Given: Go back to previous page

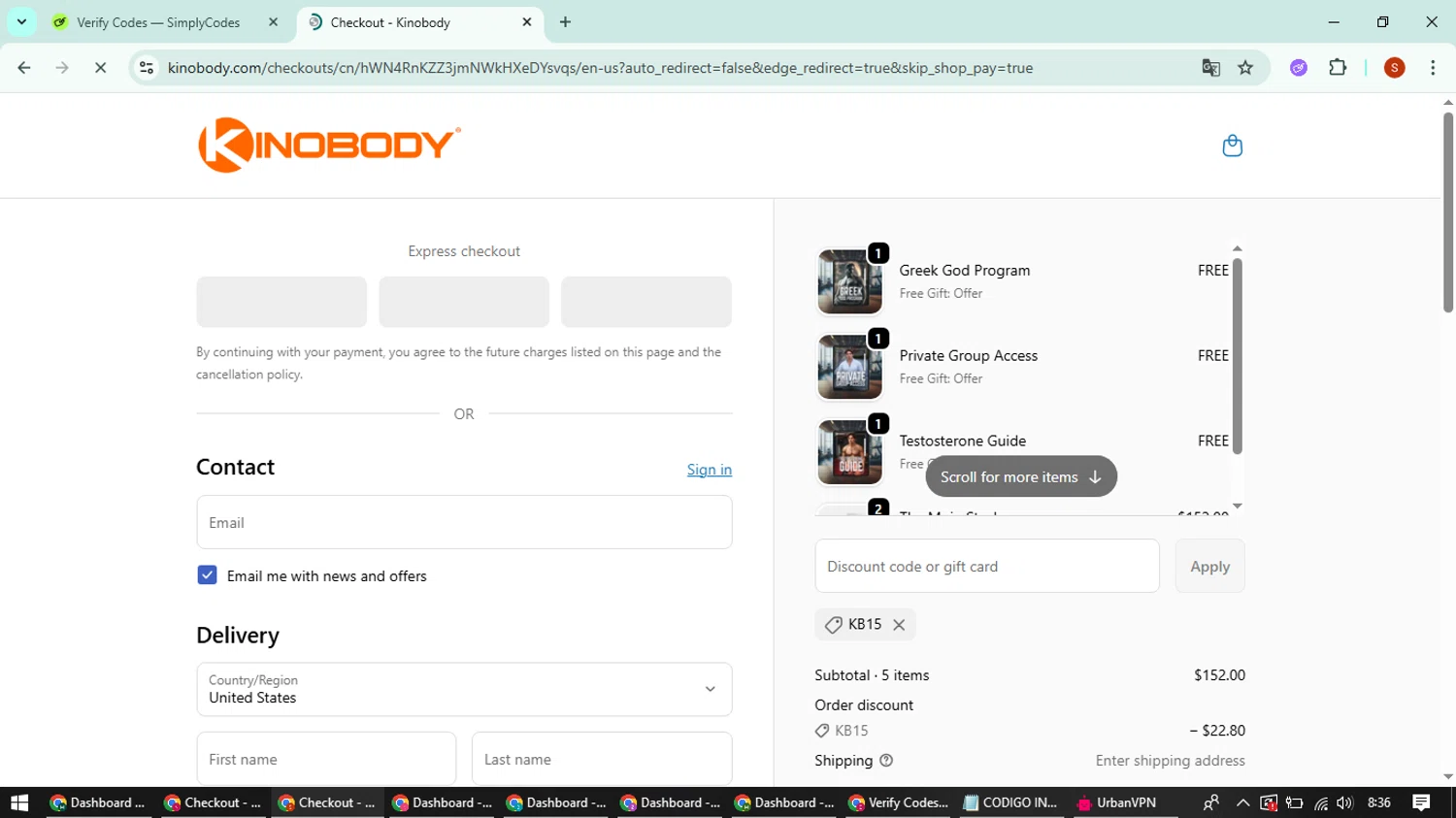Looking at the screenshot, I should point(24,68).
